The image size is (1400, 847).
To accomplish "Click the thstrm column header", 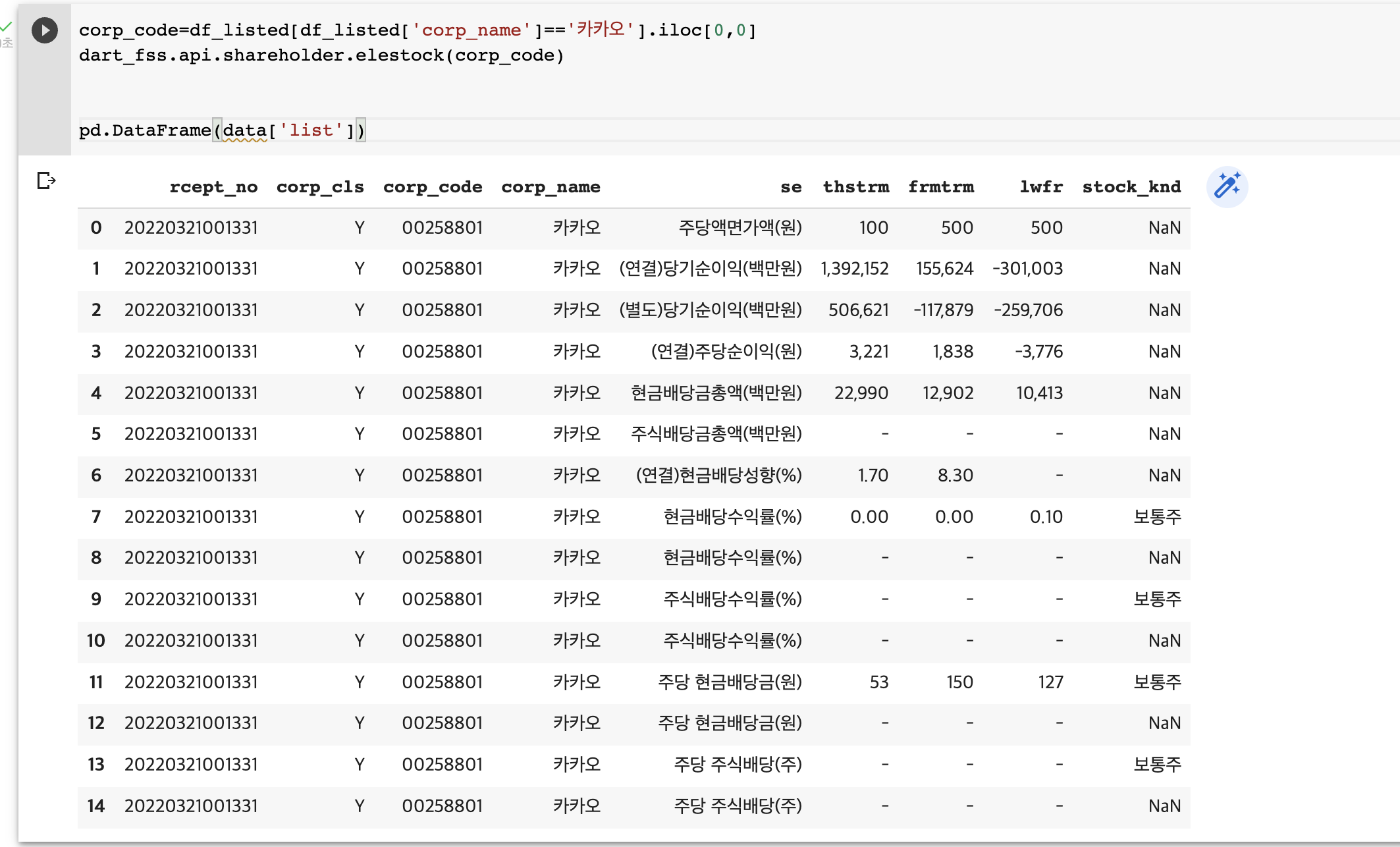I will (855, 187).
